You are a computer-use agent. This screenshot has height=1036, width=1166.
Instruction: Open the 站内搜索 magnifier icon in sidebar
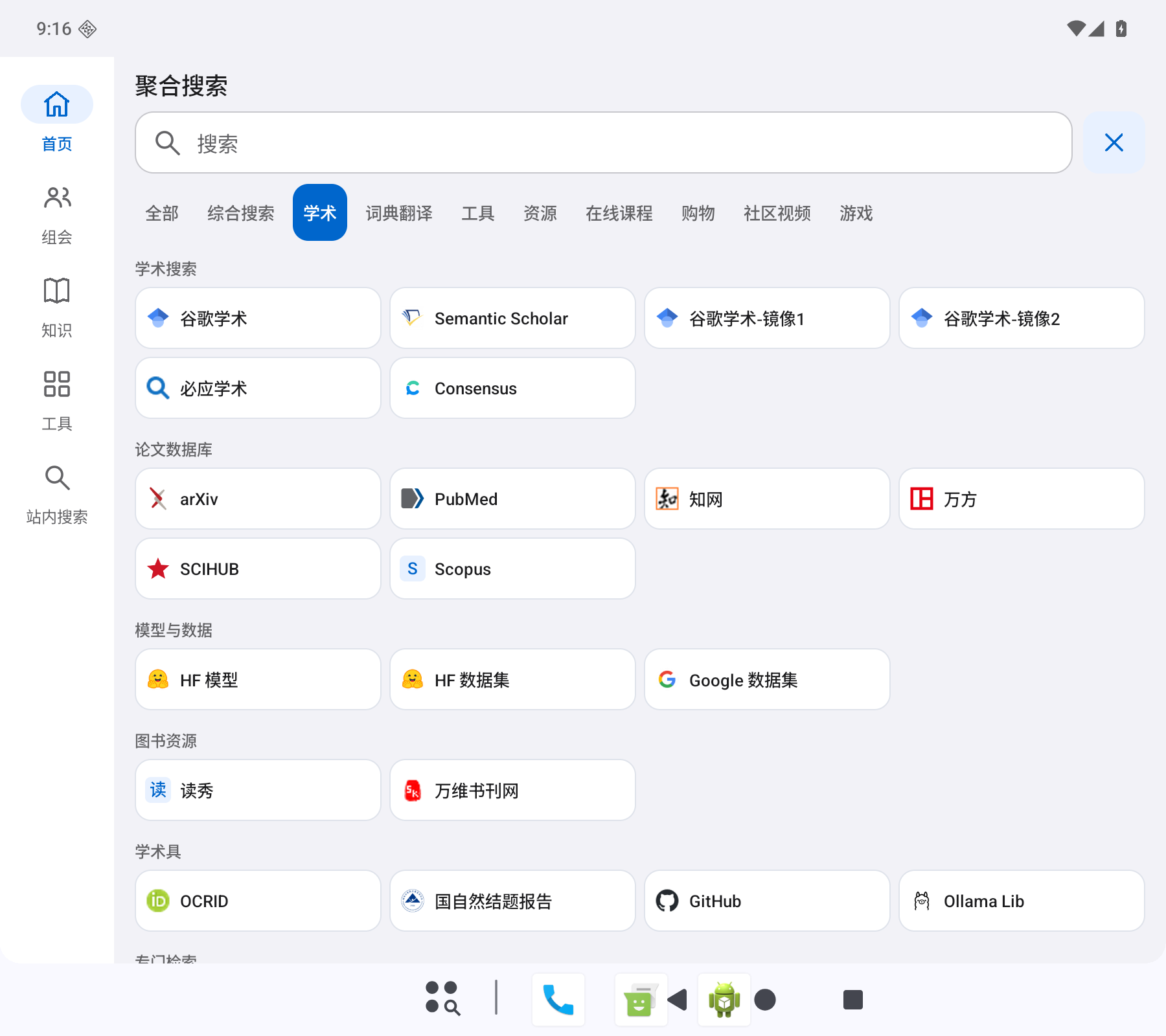pyautogui.click(x=57, y=477)
